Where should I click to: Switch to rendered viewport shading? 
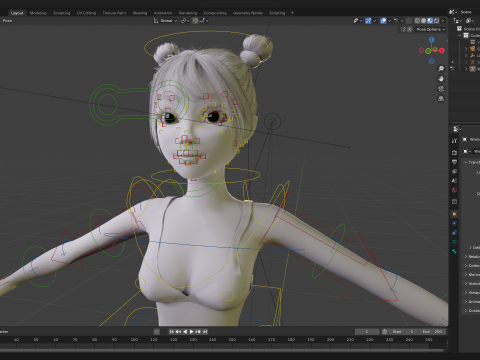(x=436, y=21)
